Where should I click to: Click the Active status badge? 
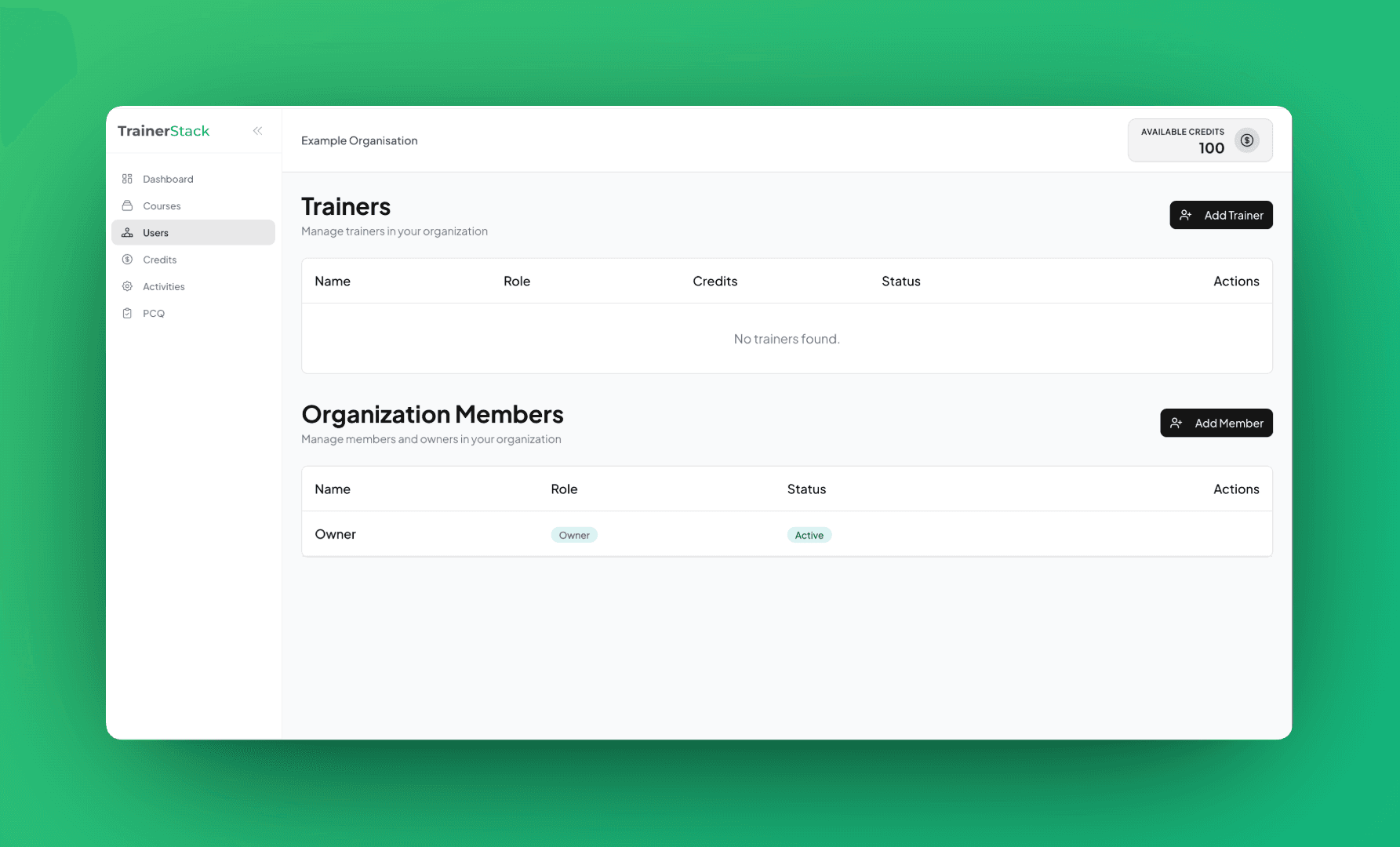809,535
